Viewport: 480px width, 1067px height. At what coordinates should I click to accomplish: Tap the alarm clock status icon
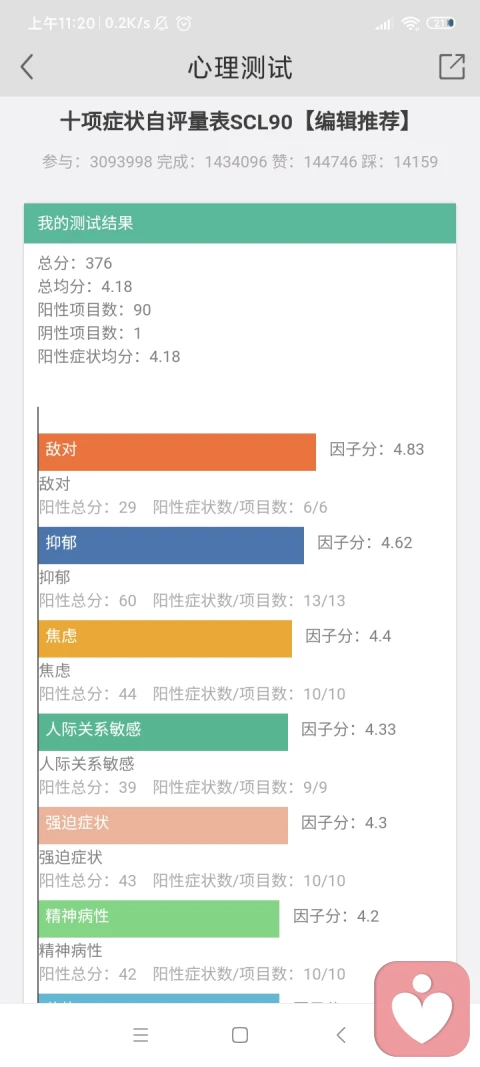(184, 24)
